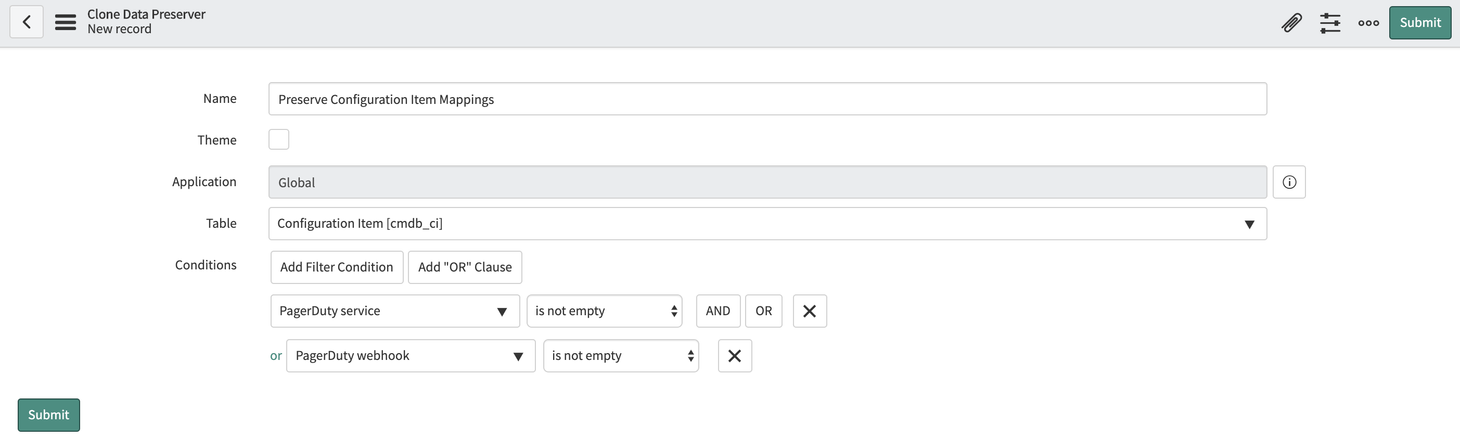Image resolution: width=1460 pixels, height=441 pixels.
Task: Open personalize form settings sliders icon
Action: pos(1330,22)
